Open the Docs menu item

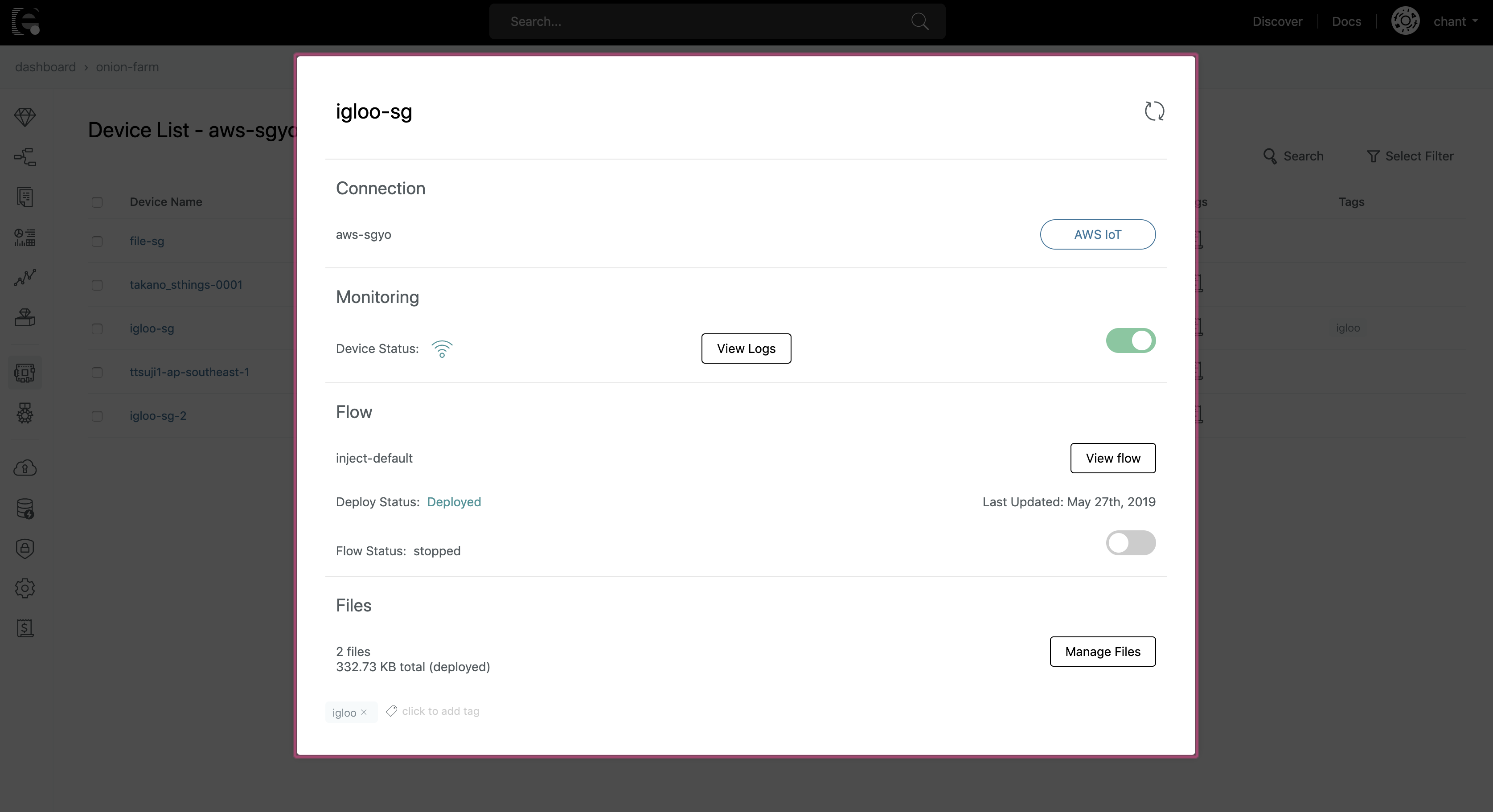[x=1346, y=21]
